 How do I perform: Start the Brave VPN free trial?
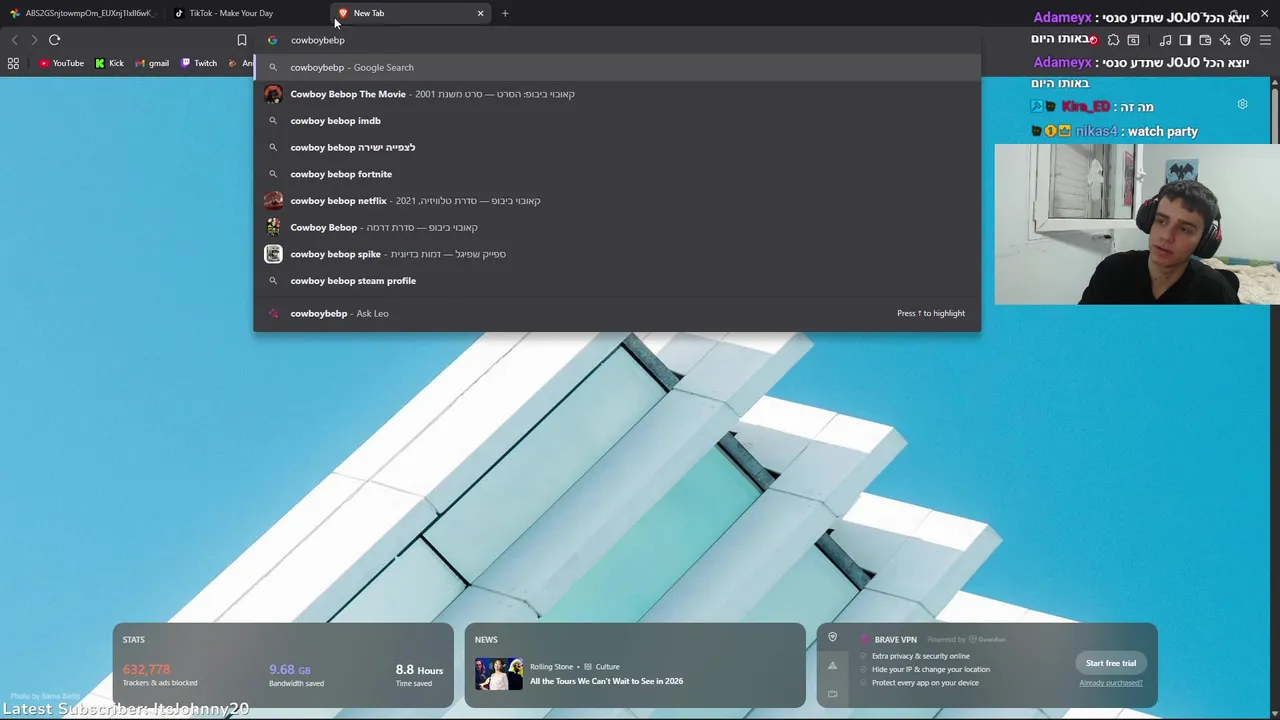[x=1111, y=663]
